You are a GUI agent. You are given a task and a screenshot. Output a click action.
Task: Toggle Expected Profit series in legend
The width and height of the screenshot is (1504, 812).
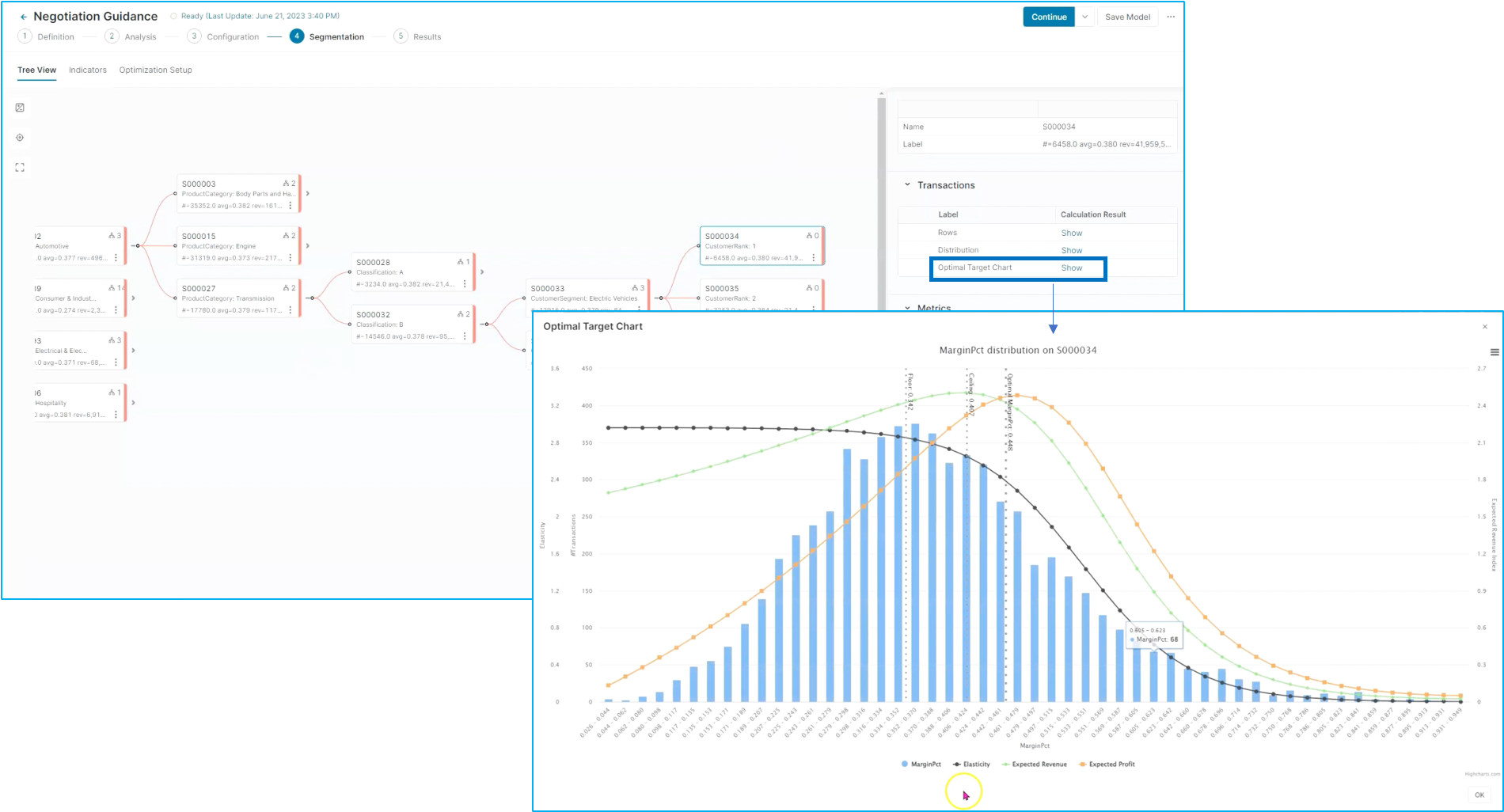coord(1107,765)
